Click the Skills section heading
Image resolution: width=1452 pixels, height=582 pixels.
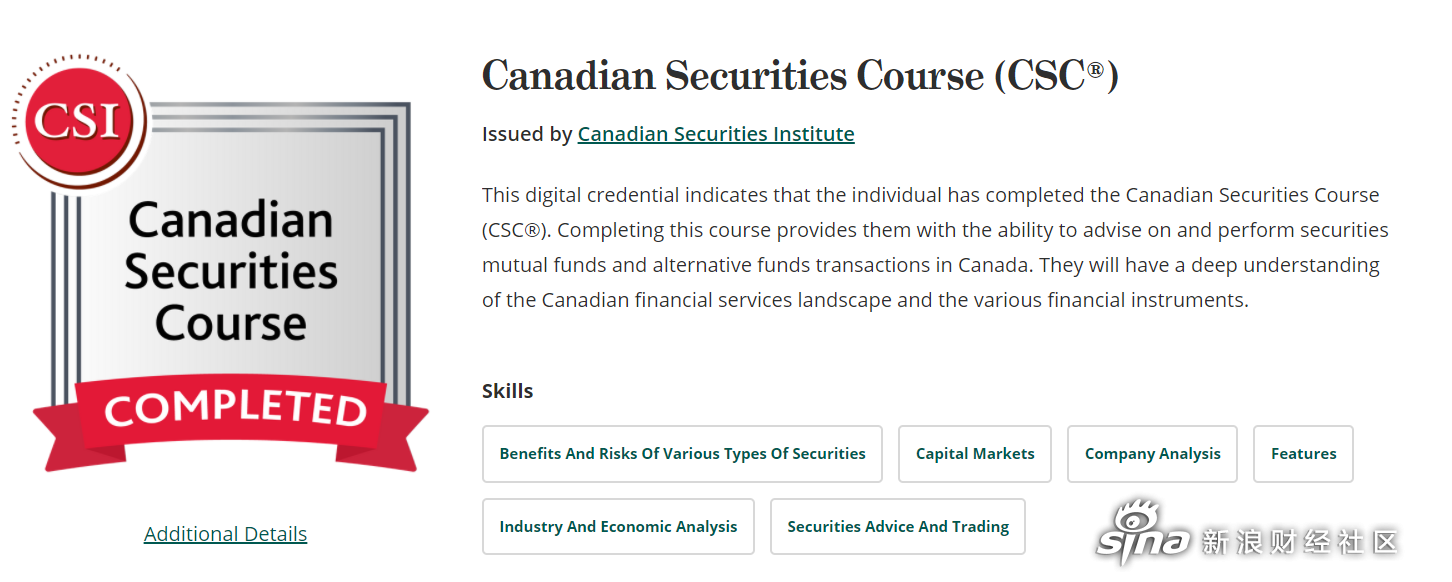coord(508,391)
